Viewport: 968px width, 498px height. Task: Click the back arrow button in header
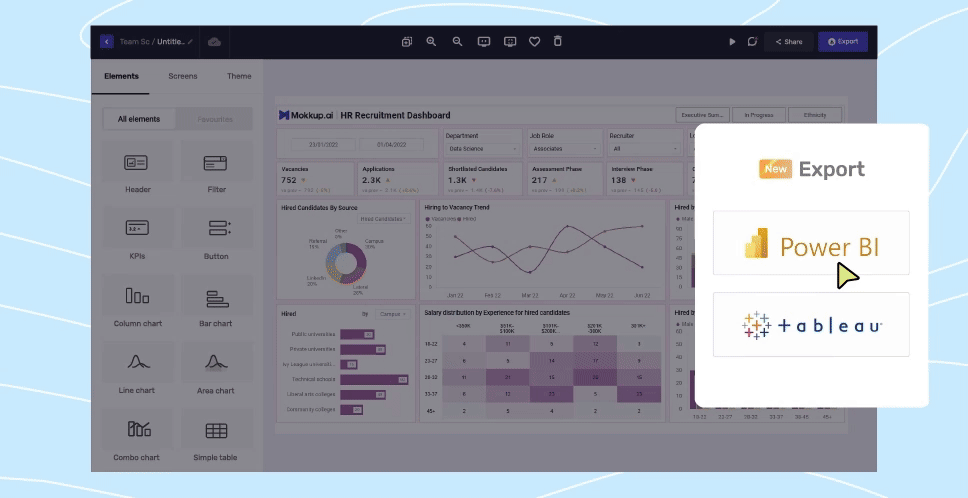pos(107,41)
